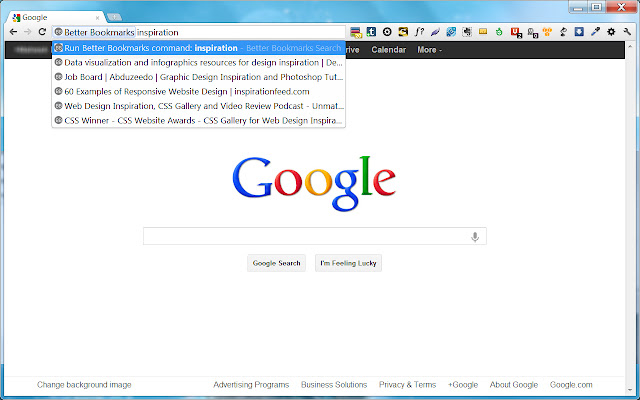Screen dimensions: 640x400
Task: Click the desk lamp extension icon
Action: click(563, 31)
